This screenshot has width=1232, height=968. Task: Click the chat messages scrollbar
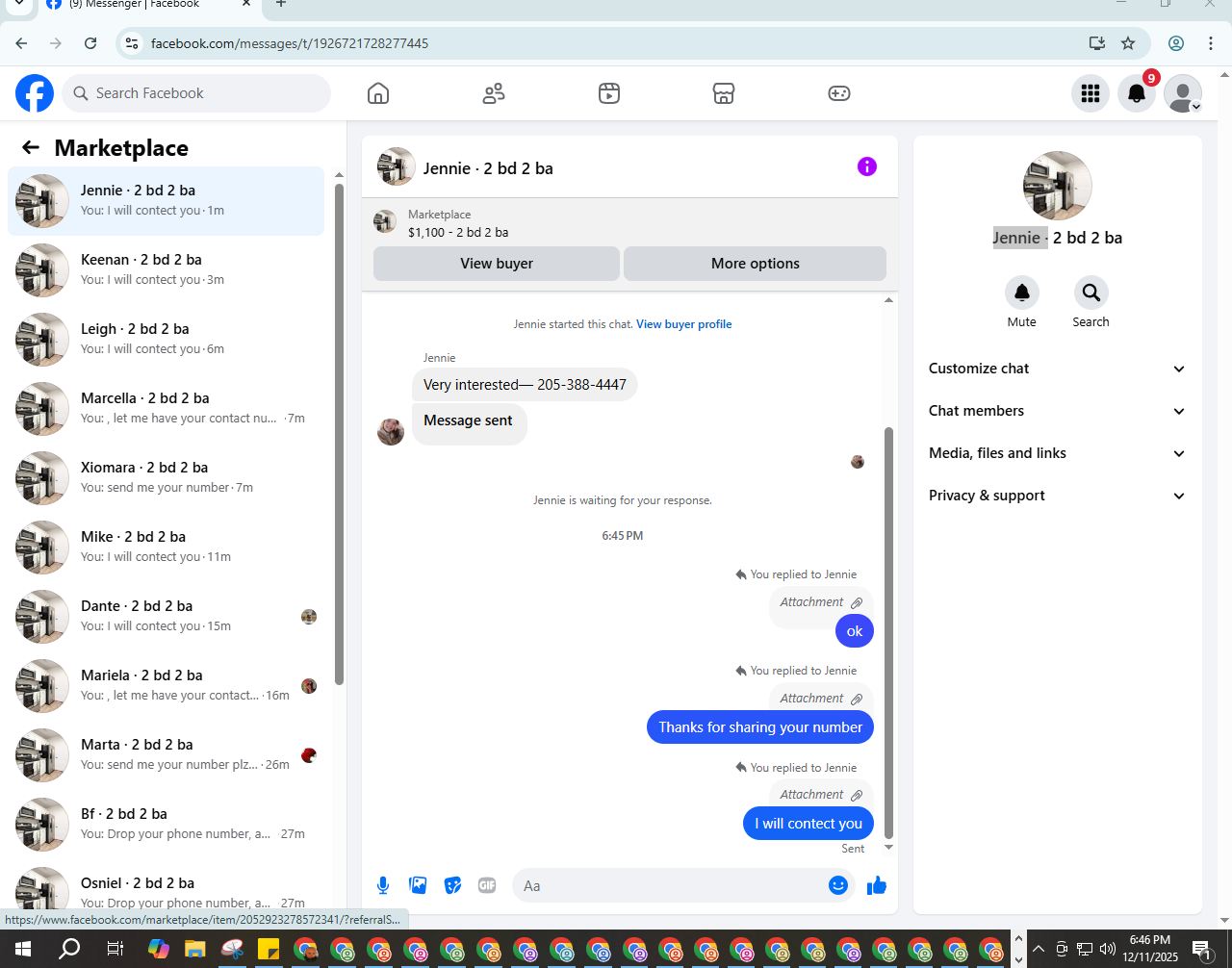(888, 632)
